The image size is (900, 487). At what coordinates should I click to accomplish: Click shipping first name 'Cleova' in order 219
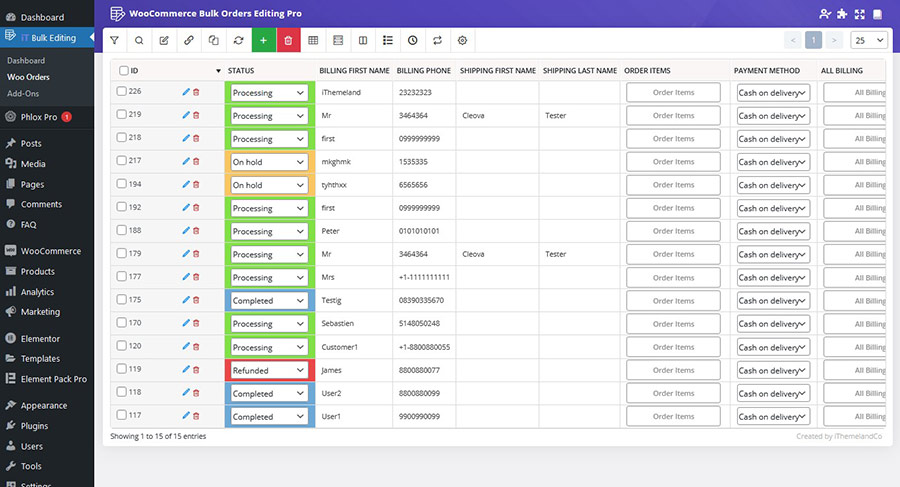[x=473, y=115]
